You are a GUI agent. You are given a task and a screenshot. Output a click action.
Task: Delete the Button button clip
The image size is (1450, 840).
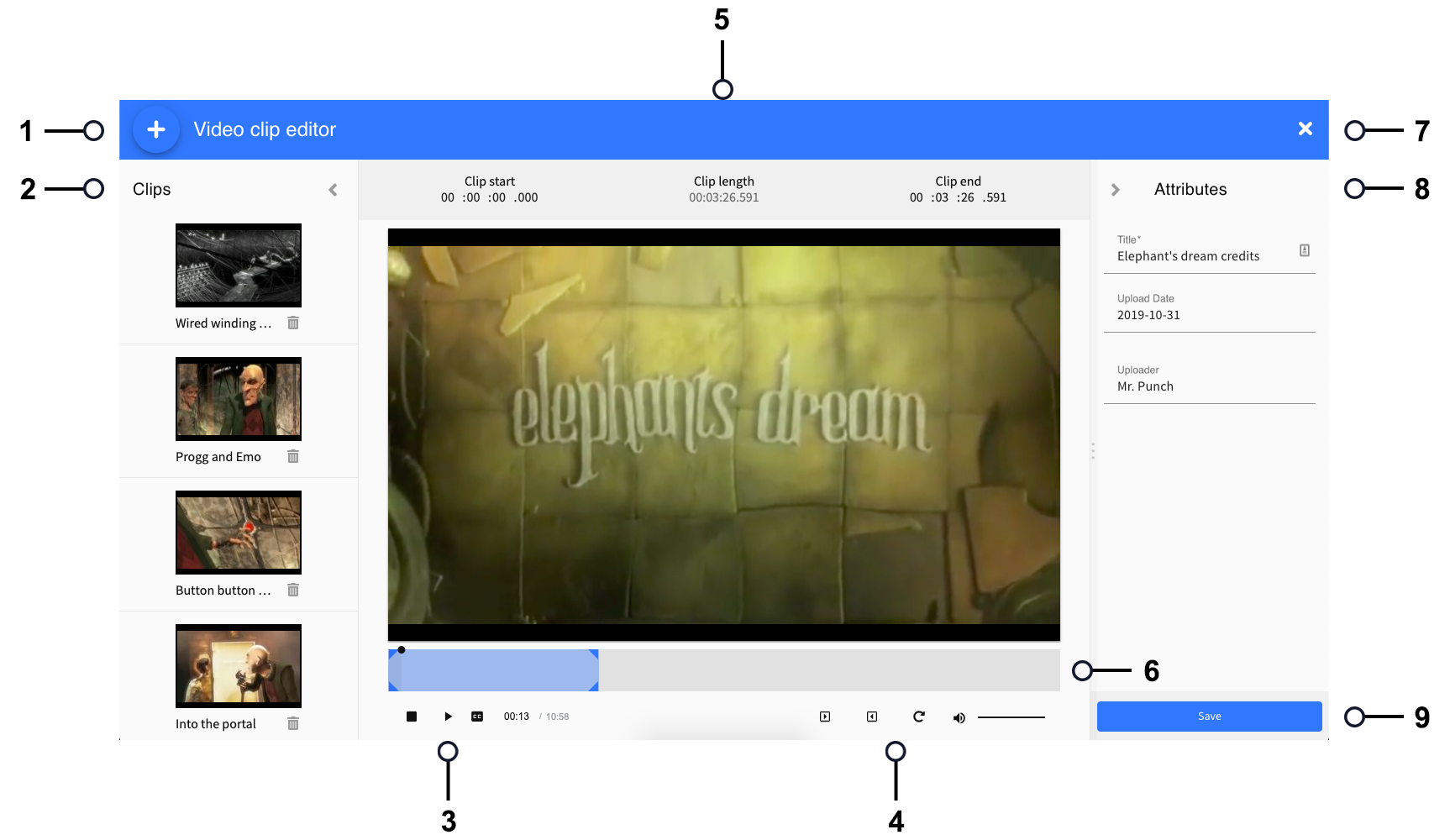point(293,590)
